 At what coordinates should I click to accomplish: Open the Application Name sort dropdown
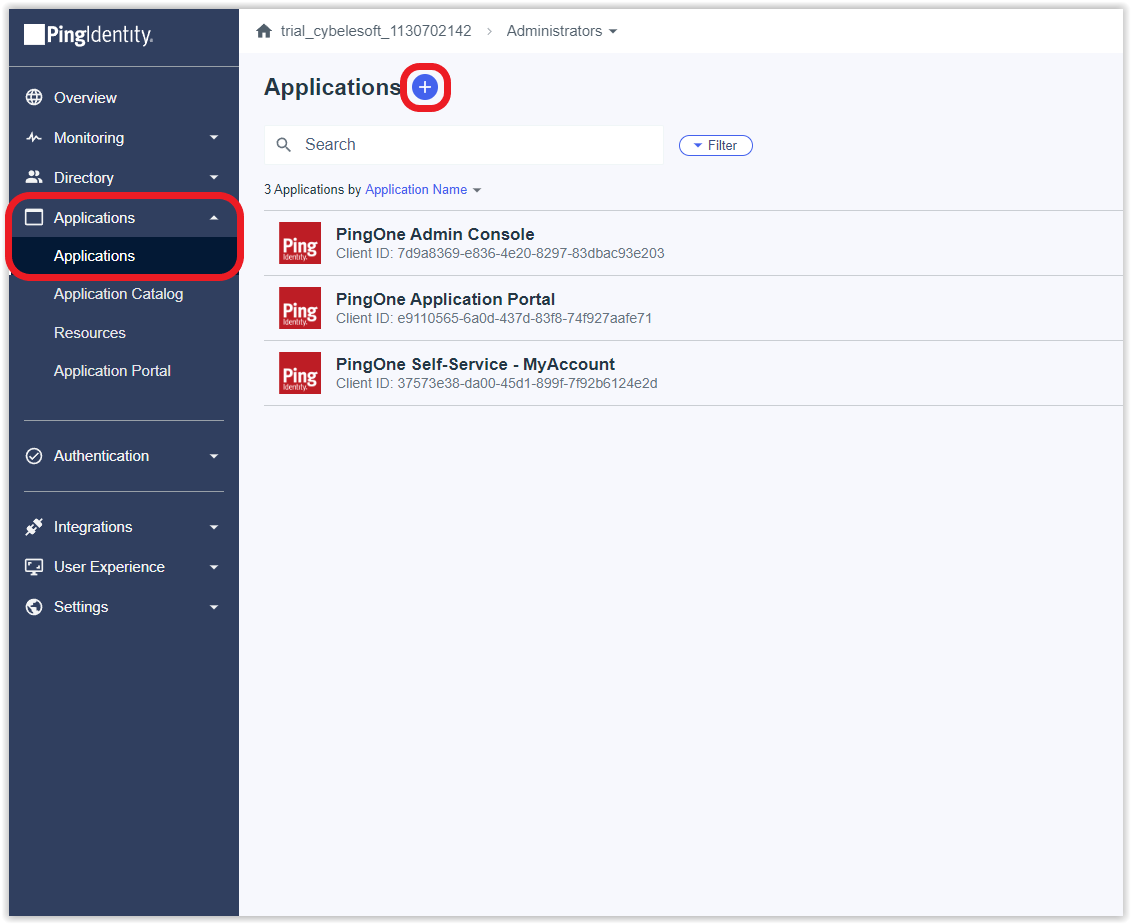pos(423,190)
